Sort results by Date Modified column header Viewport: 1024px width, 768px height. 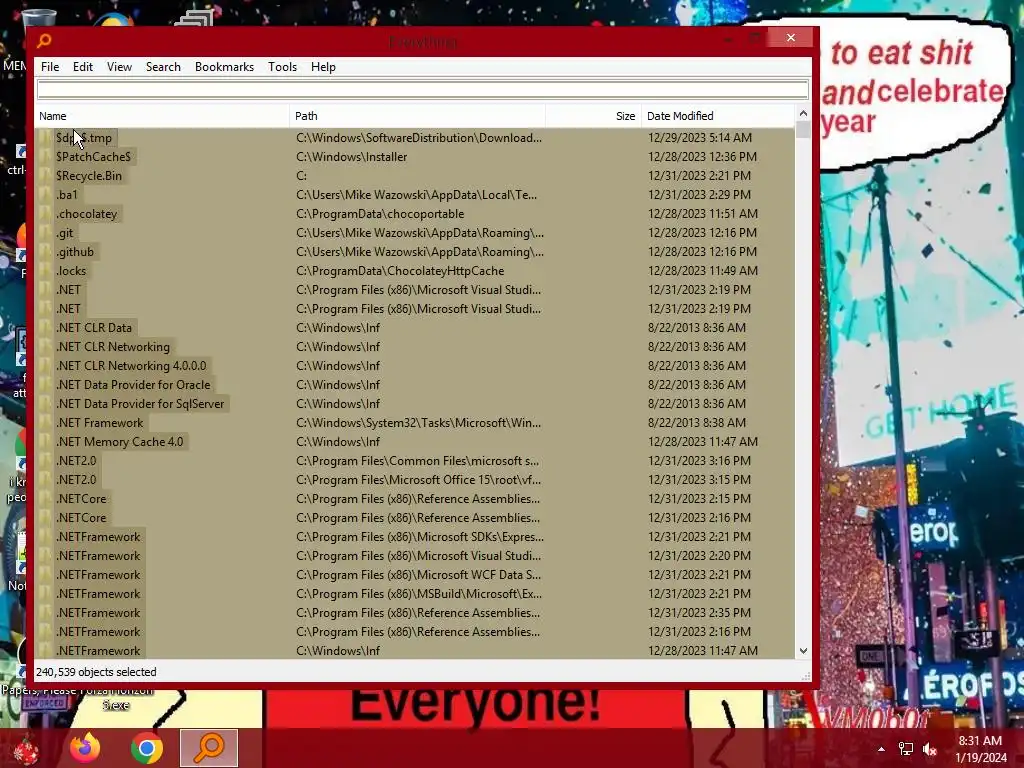pyautogui.click(x=718, y=116)
